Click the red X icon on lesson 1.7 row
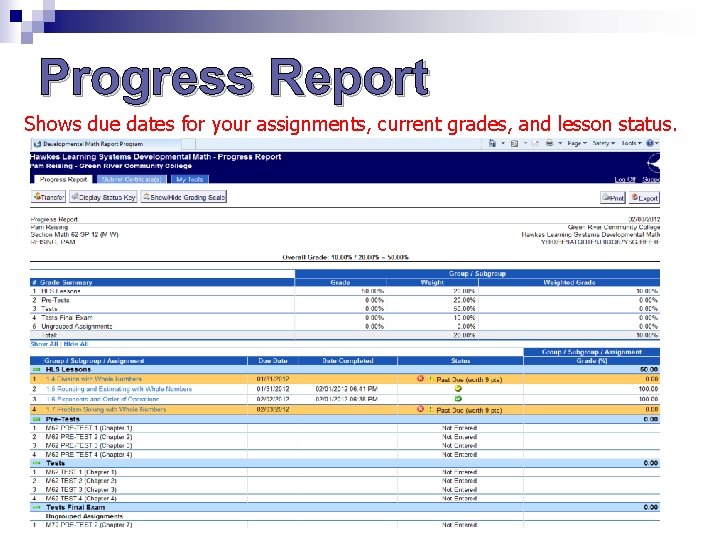This screenshot has height=540, width=720. (420, 409)
